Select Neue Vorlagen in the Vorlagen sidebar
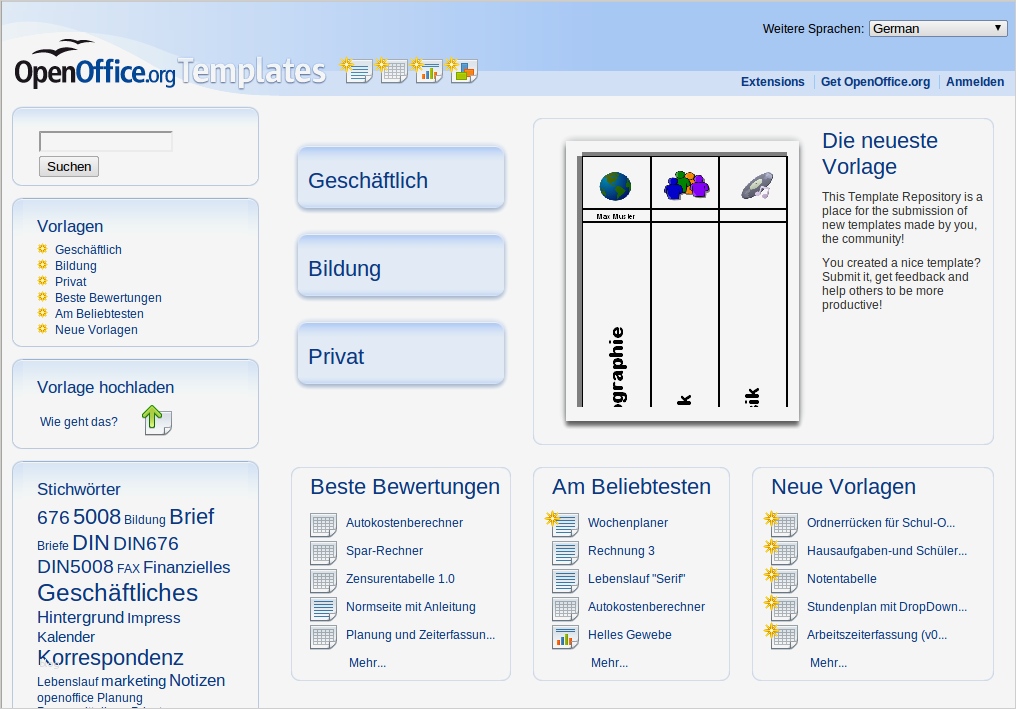 point(96,330)
